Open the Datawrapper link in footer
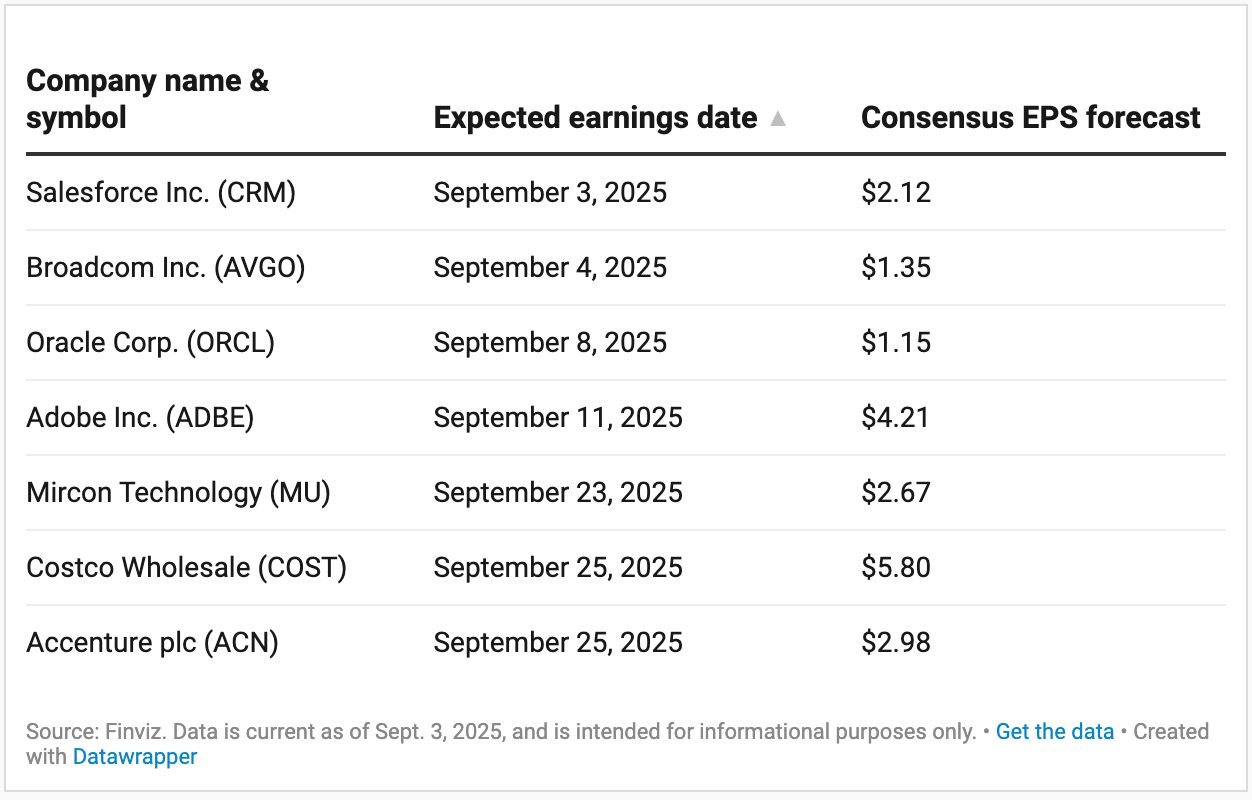Image resolution: width=1252 pixels, height=800 pixels. tap(135, 756)
